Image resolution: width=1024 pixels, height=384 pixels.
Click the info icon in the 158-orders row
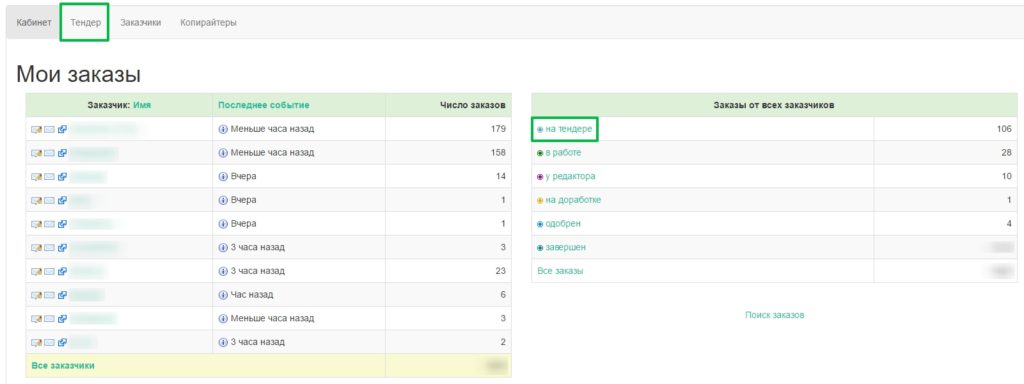223,153
